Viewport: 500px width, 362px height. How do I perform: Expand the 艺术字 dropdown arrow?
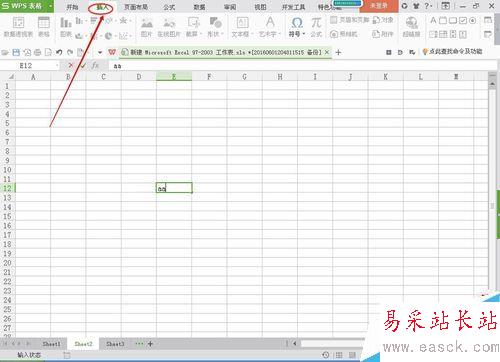point(280,34)
